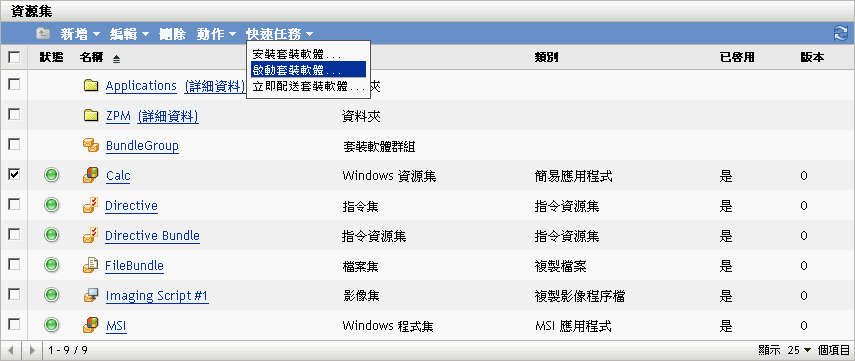Click the FileBundle file icon
855x361 pixels.
[x=91, y=265]
